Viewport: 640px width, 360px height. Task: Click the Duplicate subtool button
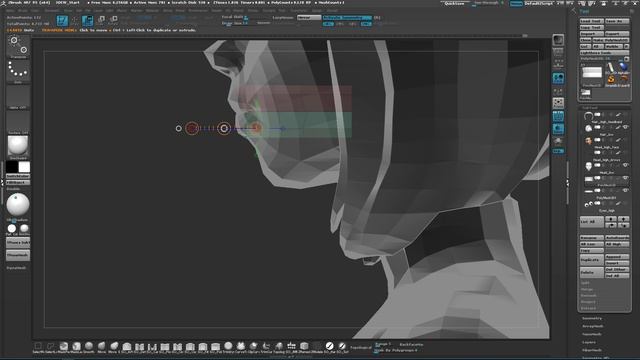(x=591, y=260)
